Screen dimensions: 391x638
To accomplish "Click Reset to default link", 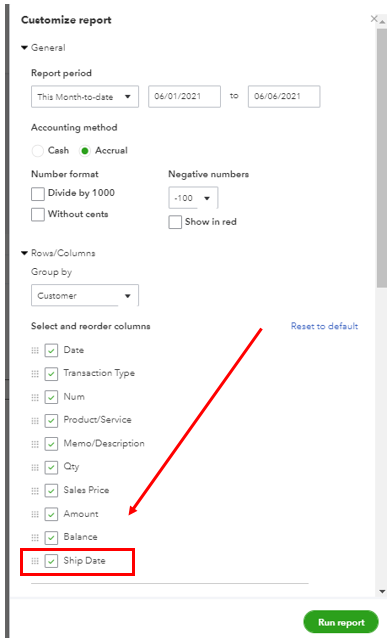I will coord(324,326).
